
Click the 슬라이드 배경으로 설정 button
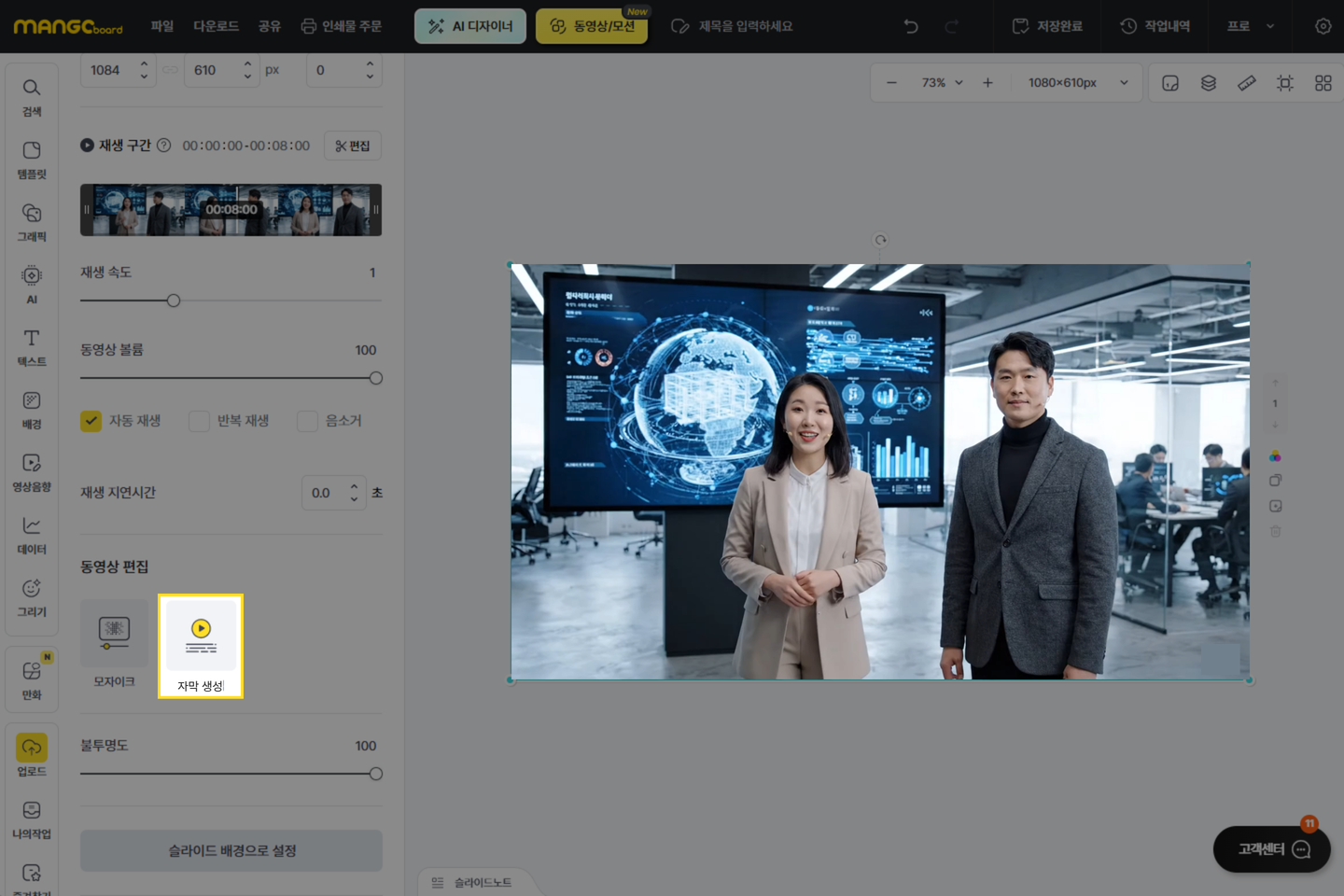(231, 850)
